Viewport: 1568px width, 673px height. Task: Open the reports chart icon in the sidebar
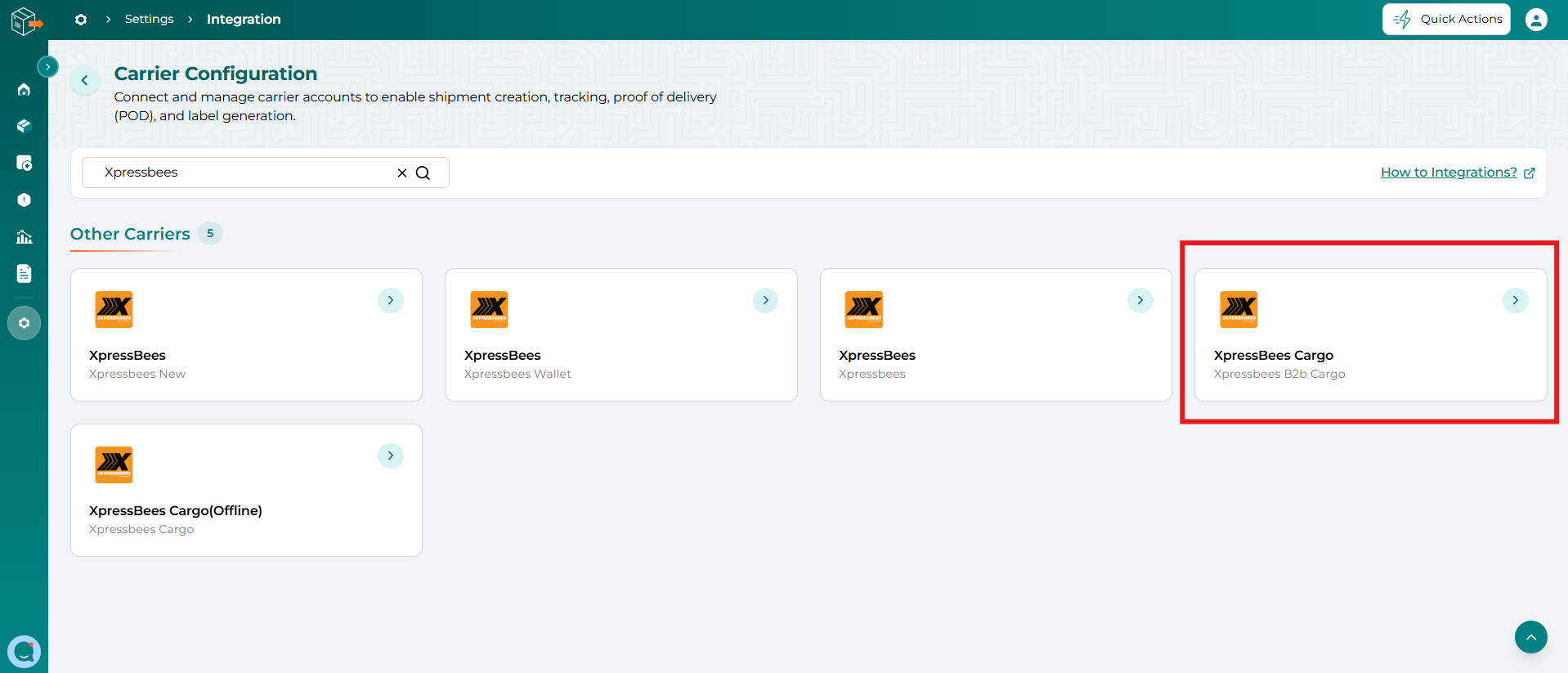pos(24,236)
